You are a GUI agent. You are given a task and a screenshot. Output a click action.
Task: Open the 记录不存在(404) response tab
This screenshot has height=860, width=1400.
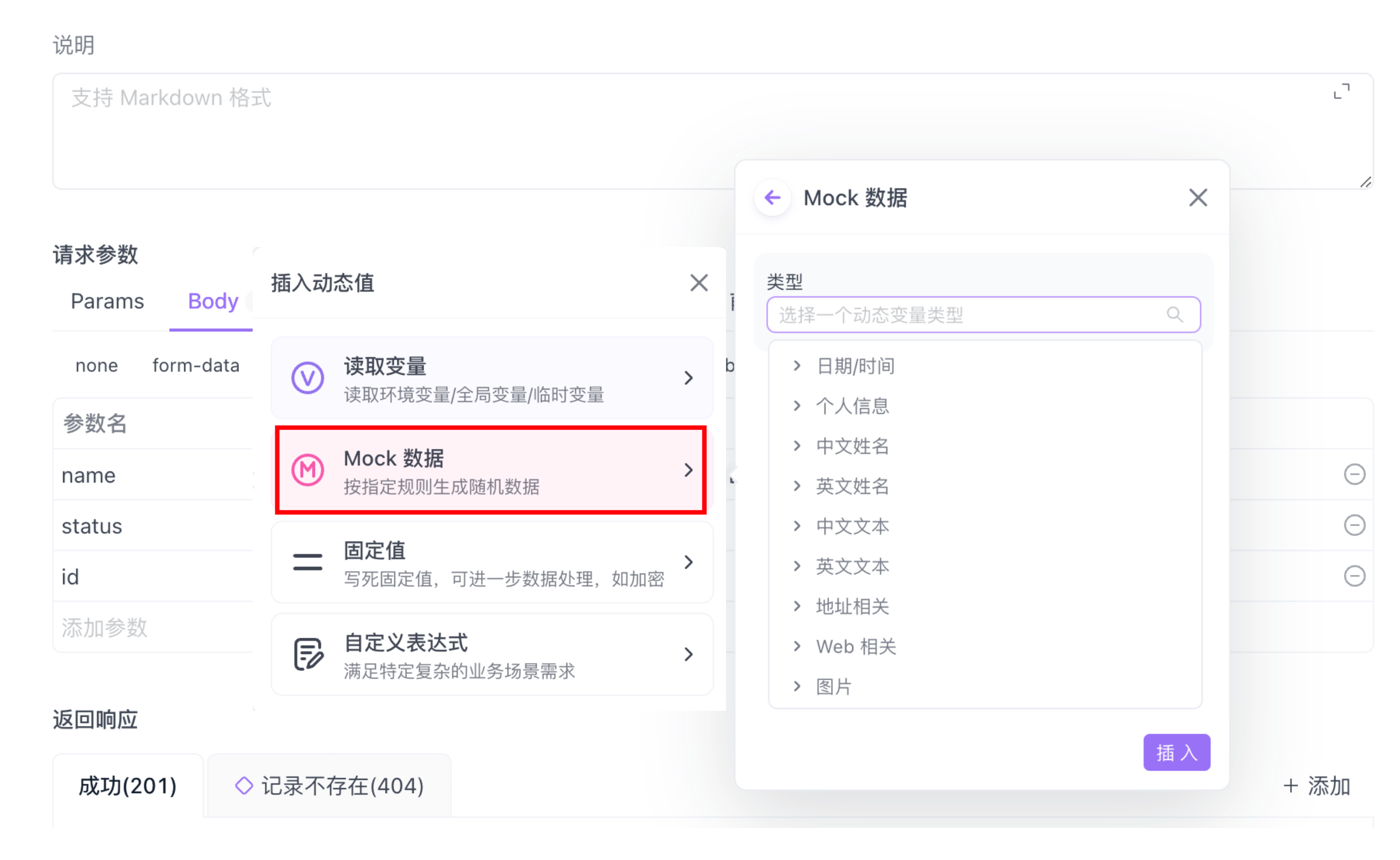coord(330,786)
